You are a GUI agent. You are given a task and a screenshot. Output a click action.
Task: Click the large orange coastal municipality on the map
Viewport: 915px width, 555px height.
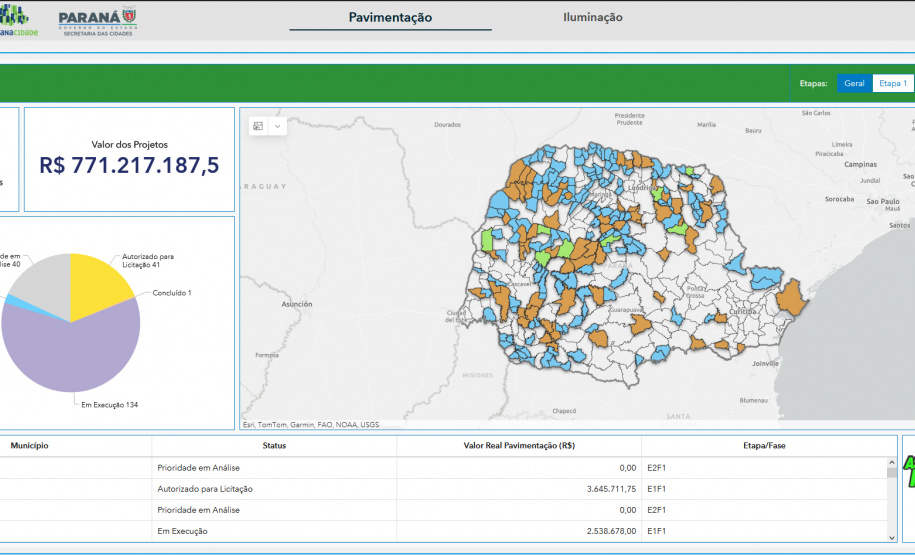(x=792, y=297)
